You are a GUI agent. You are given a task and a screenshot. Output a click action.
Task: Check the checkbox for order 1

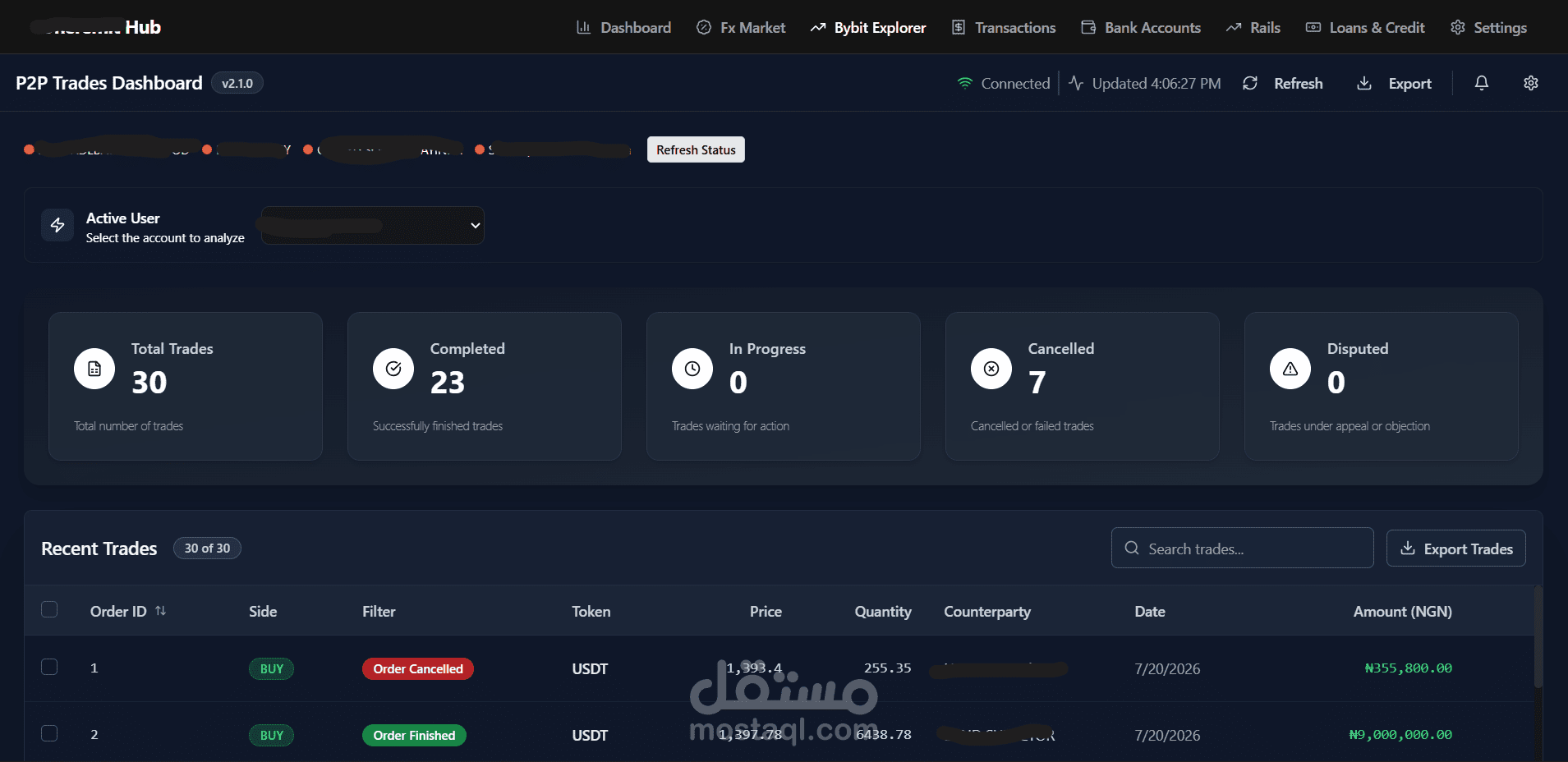pyautogui.click(x=49, y=667)
